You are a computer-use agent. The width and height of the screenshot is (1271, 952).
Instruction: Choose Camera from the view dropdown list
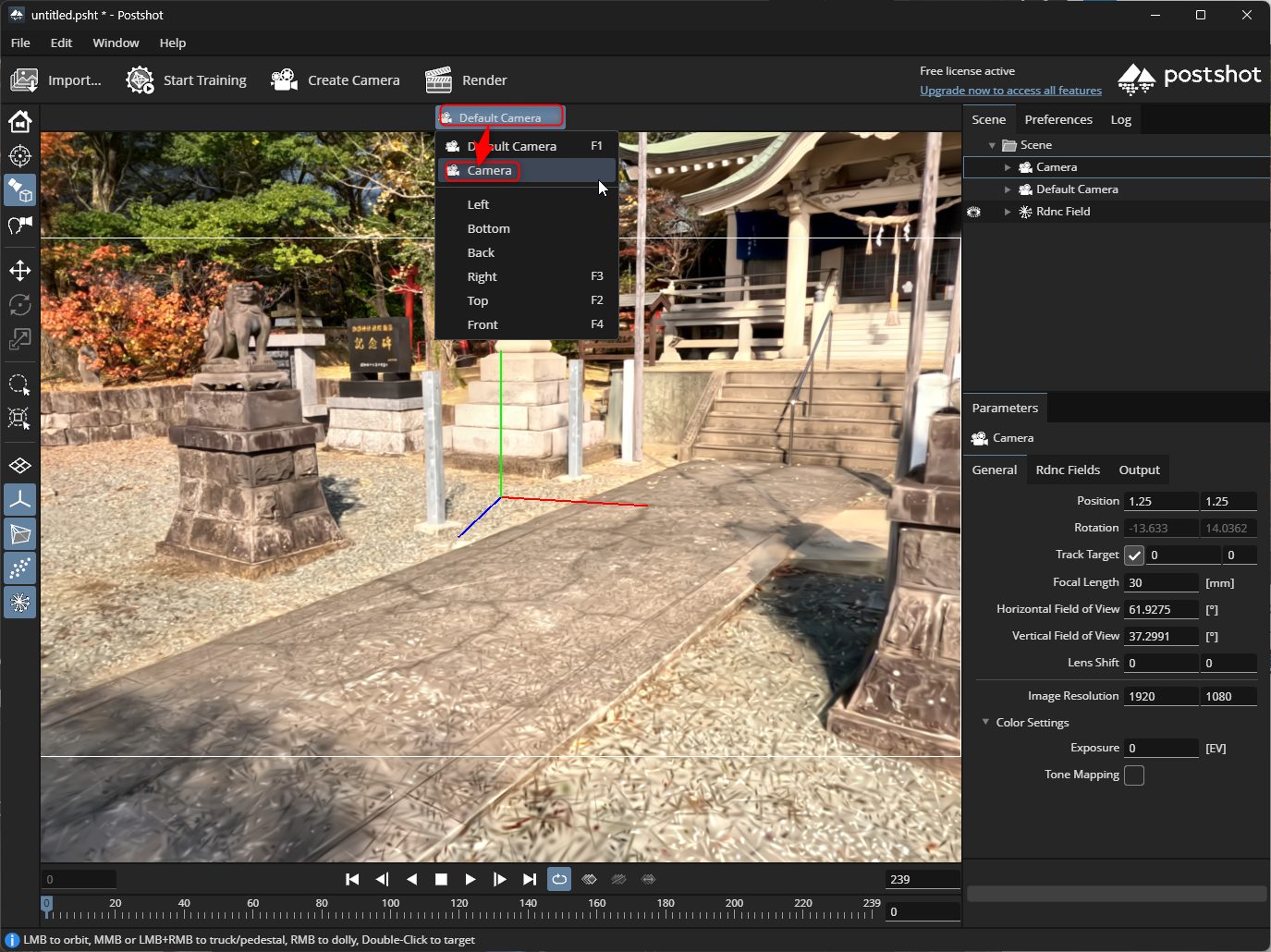pyautogui.click(x=489, y=171)
